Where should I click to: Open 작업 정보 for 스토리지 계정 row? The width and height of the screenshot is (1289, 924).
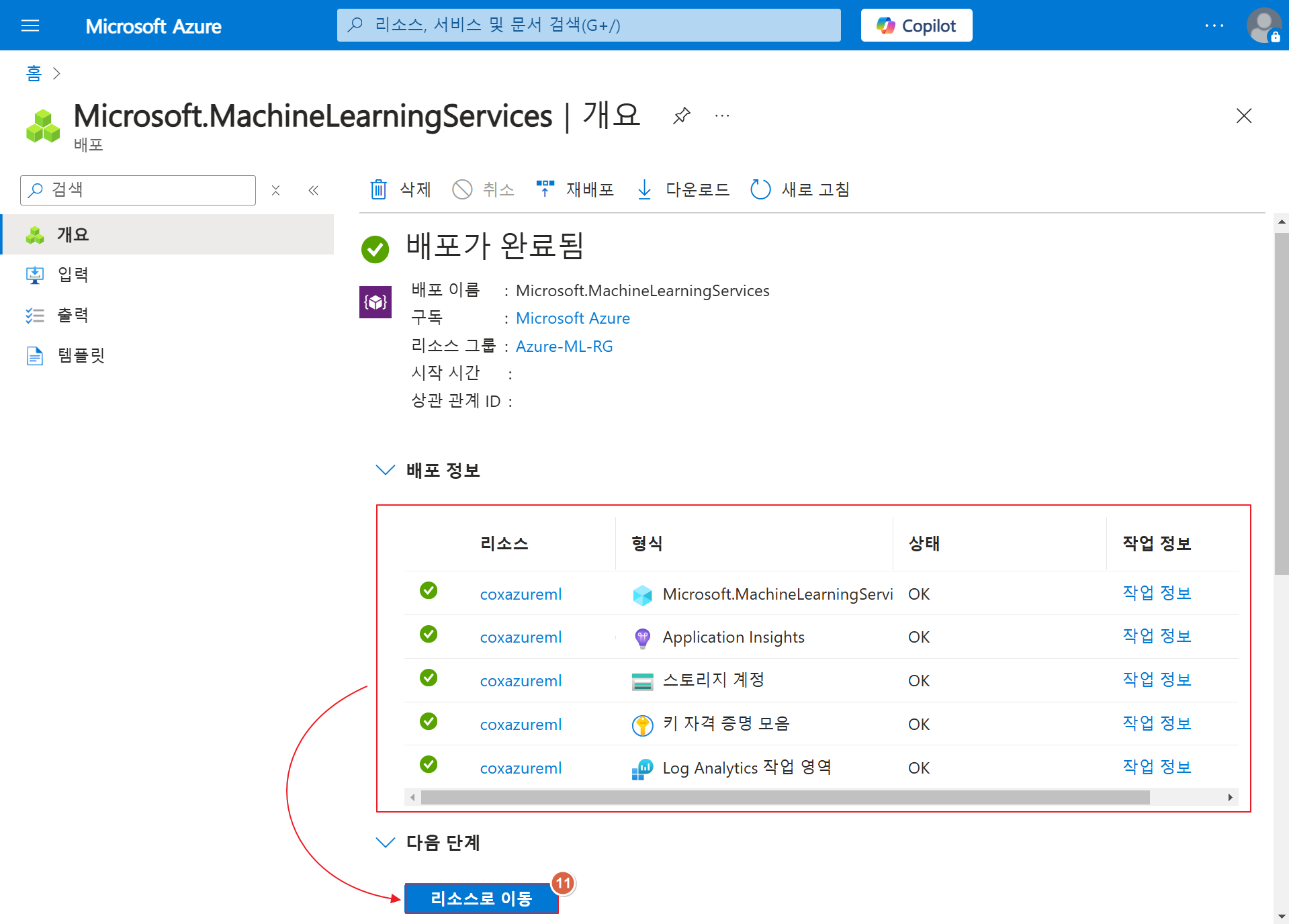tap(1157, 680)
